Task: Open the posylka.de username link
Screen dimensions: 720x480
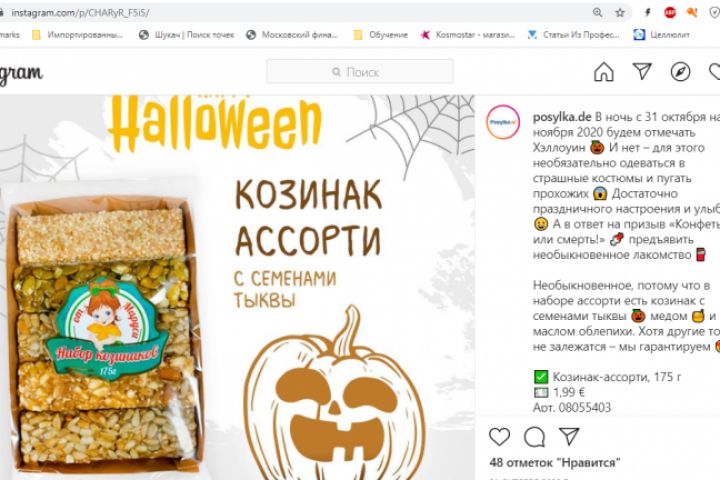Action: pos(562,117)
